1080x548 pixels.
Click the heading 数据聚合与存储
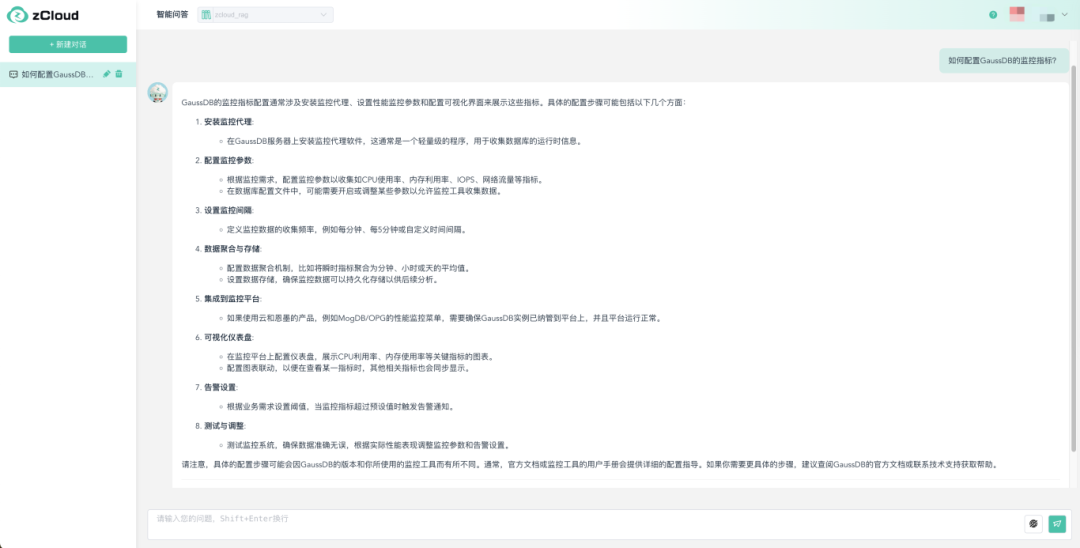click(233, 249)
